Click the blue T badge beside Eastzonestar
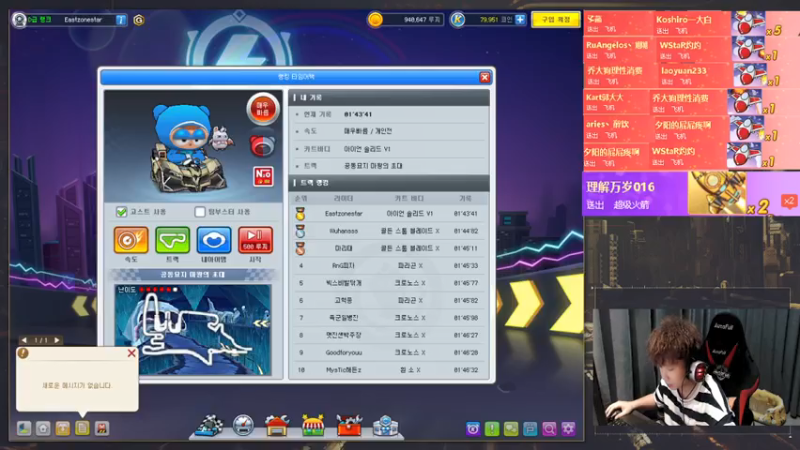The width and height of the screenshot is (800, 450). [121, 20]
